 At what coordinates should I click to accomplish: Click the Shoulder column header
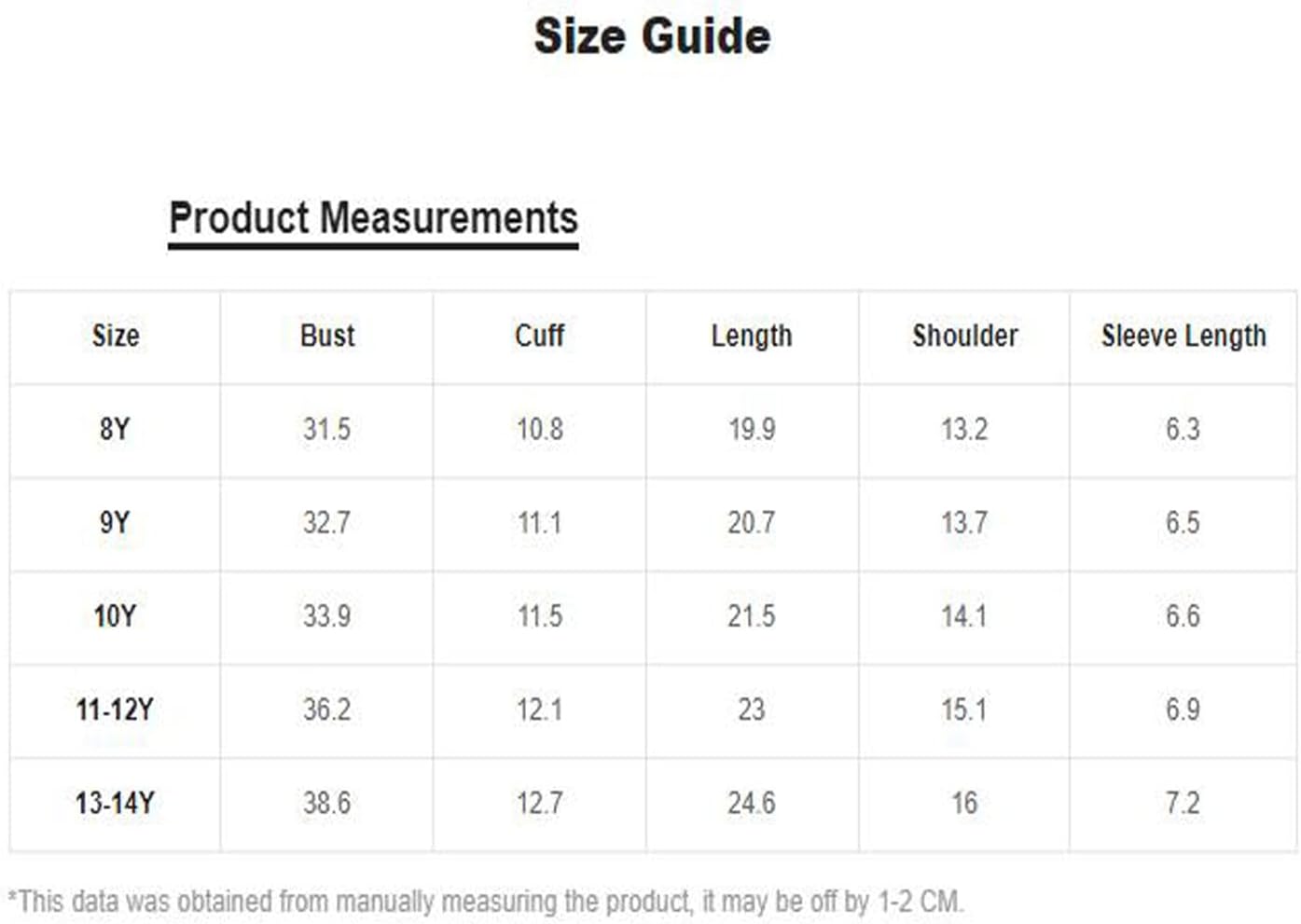click(x=964, y=336)
